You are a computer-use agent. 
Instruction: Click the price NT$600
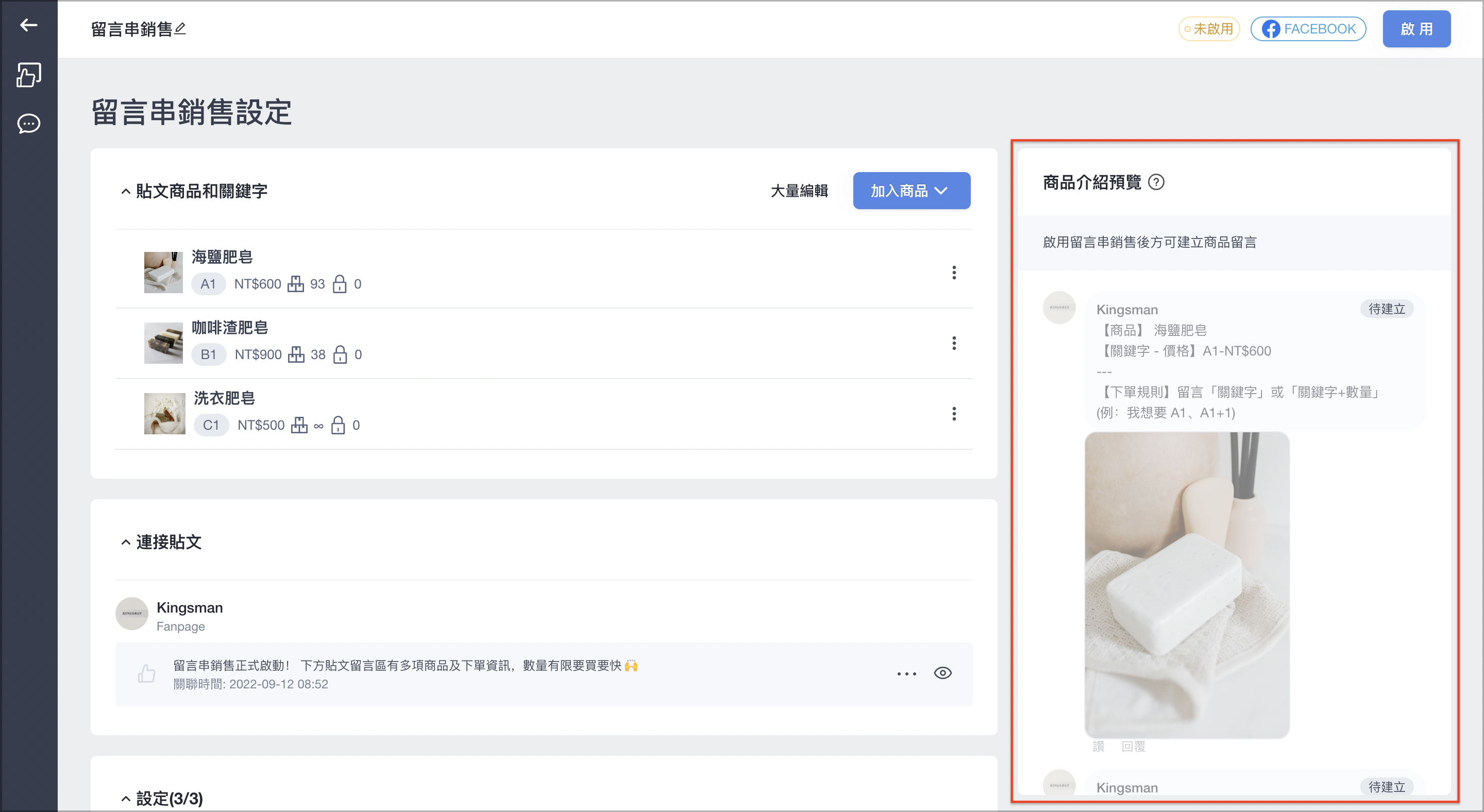click(x=258, y=284)
